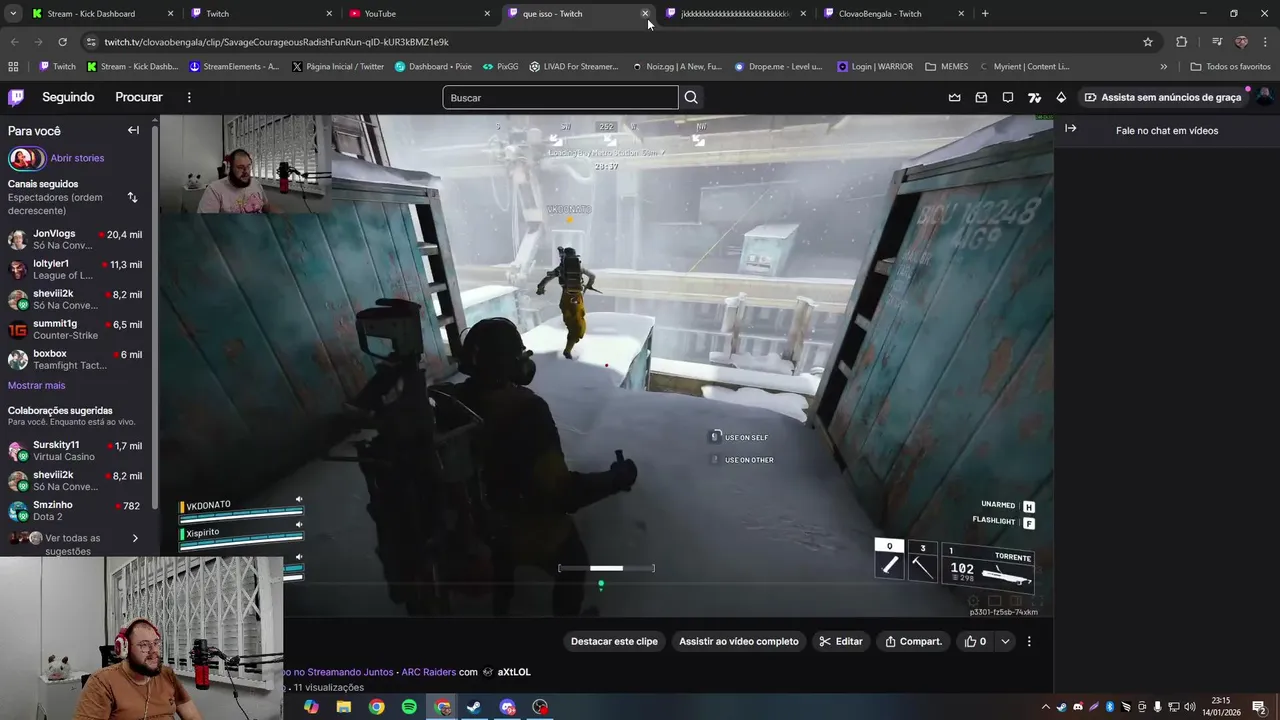
Task: Open Procurar in Twitch navigation
Action: 139,97
